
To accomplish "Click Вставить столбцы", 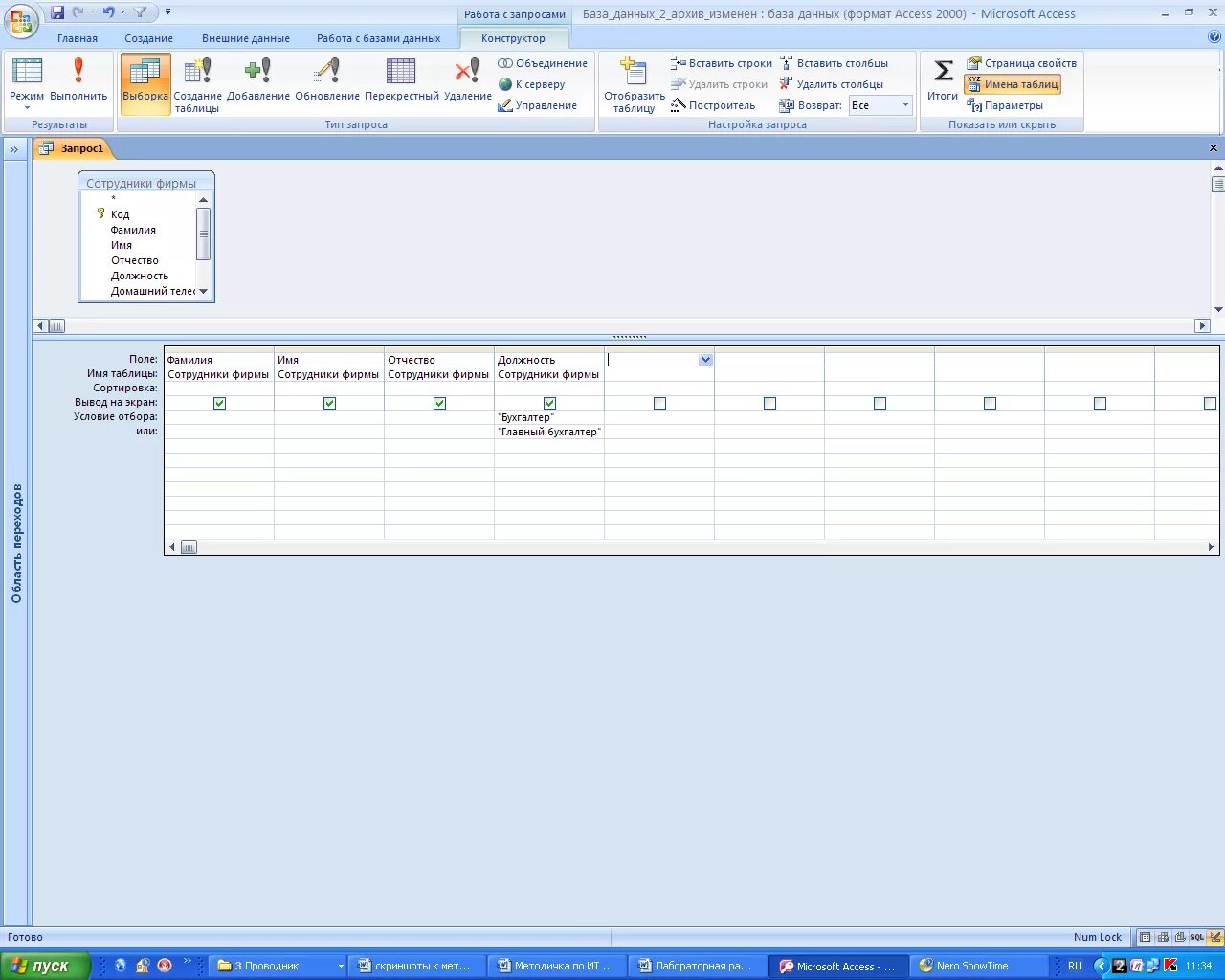I will click(834, 63).
